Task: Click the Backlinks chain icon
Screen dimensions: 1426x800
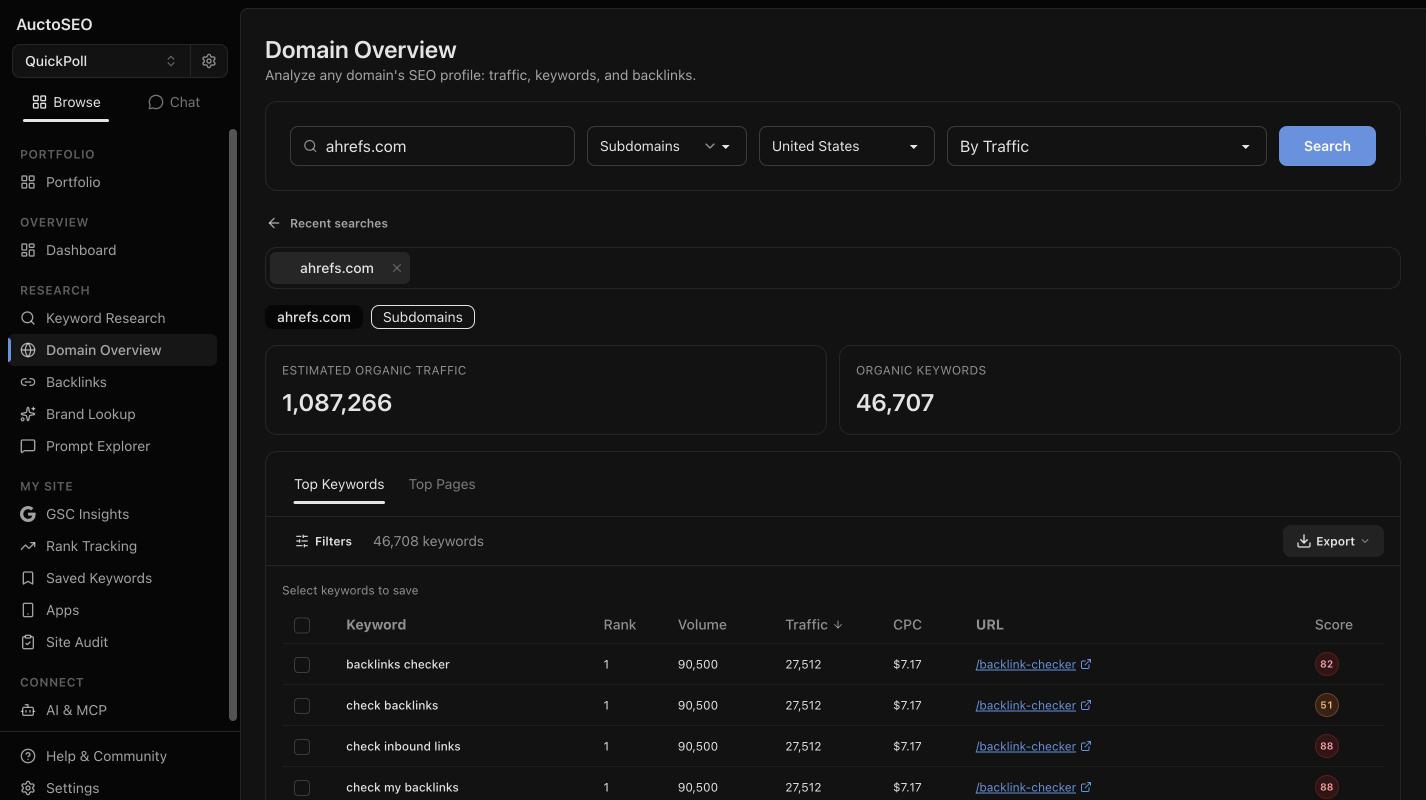Action: [x=28, y=382]
